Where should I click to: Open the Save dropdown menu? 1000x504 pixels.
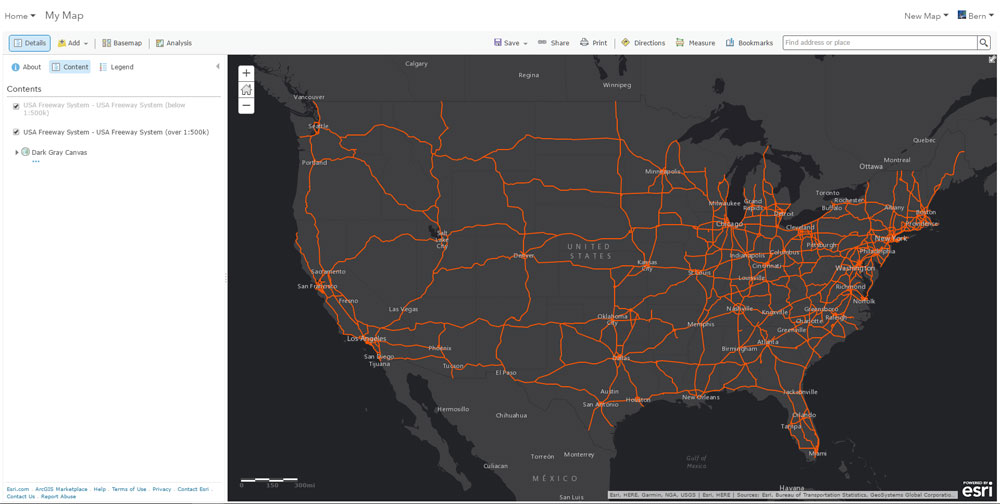coord(511,43)
